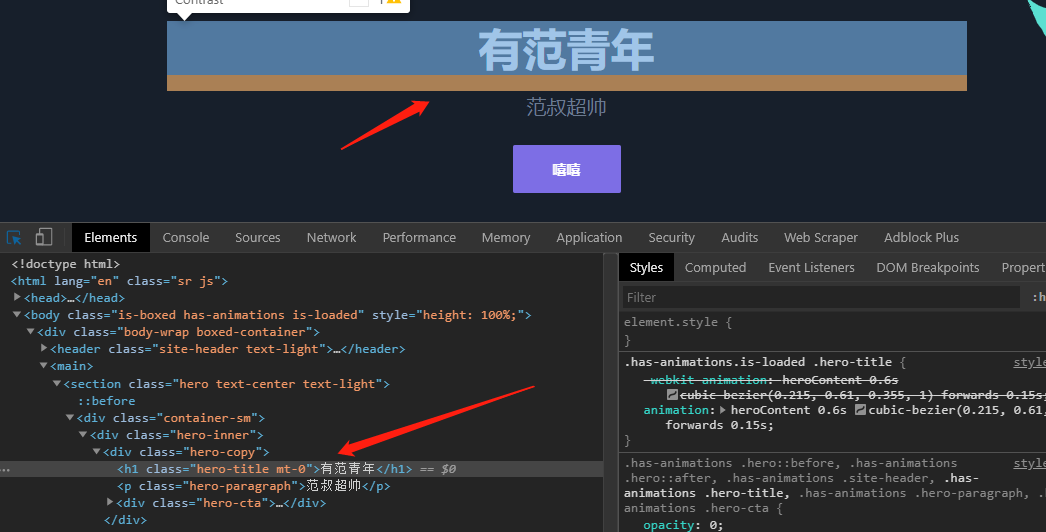The width and height of the screenshot is (1046, 532).
Task: Open the Performance tab
Action: (x=419, y=238)
